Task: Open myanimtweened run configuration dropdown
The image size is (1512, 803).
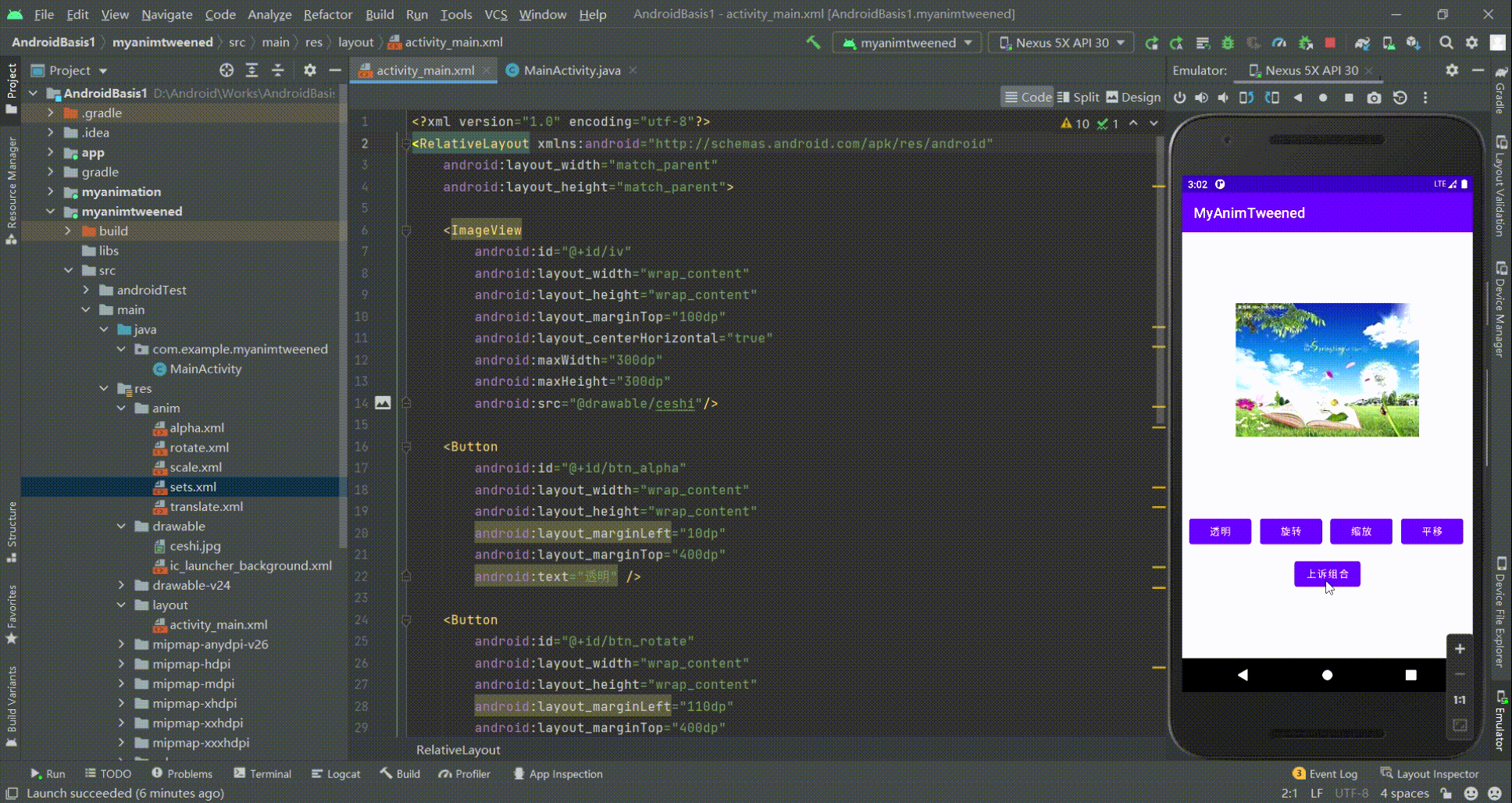Action: click(907, 42)
